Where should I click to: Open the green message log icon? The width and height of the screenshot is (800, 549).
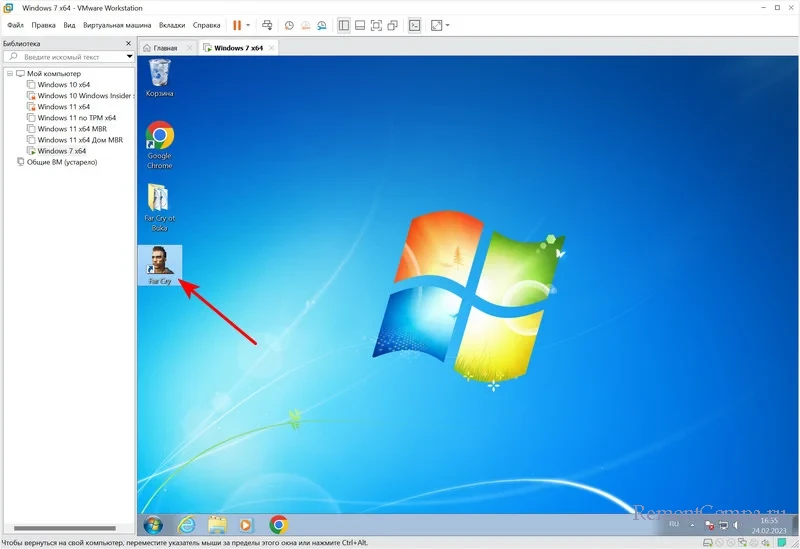(x=782, y=543)
